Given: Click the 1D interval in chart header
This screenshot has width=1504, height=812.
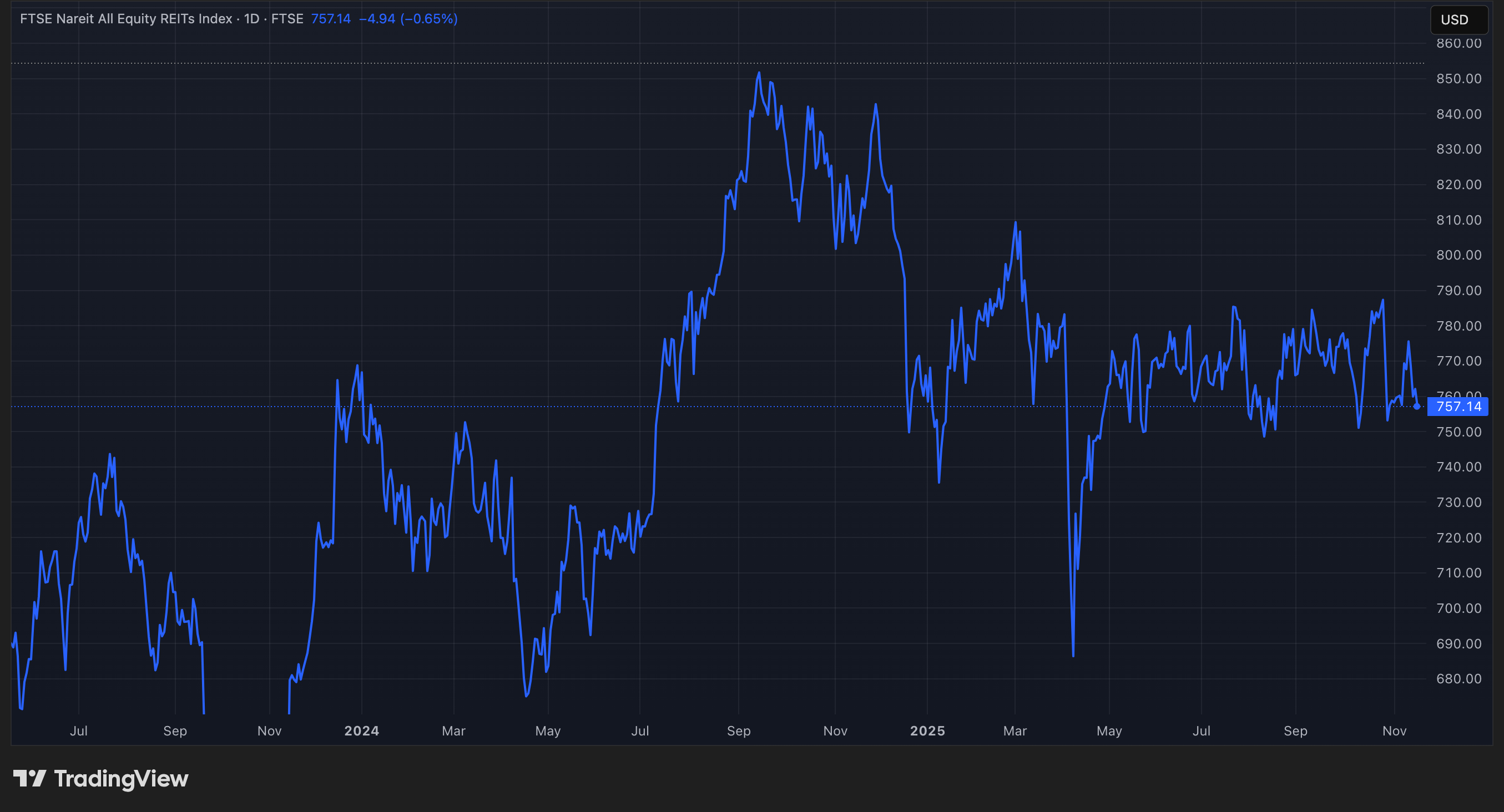Looking at the screenshot, I should click(251, 19).
